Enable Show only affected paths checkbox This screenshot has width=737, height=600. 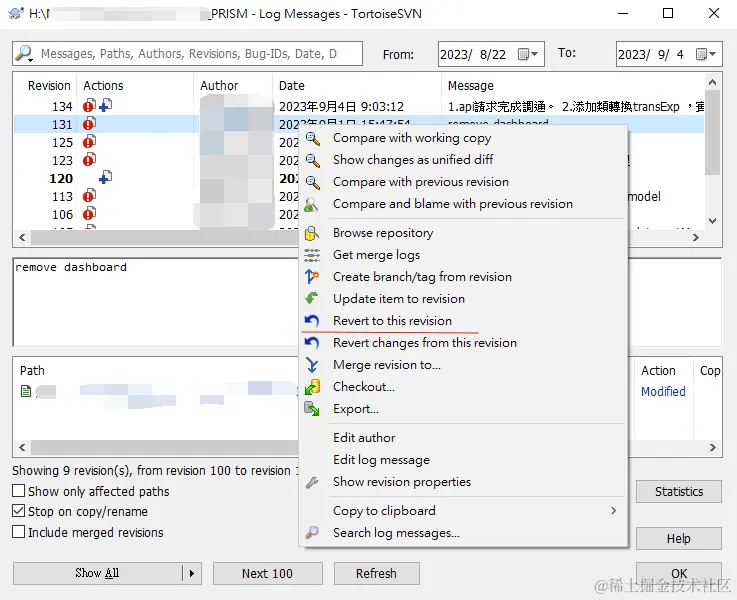coord(18,491)
